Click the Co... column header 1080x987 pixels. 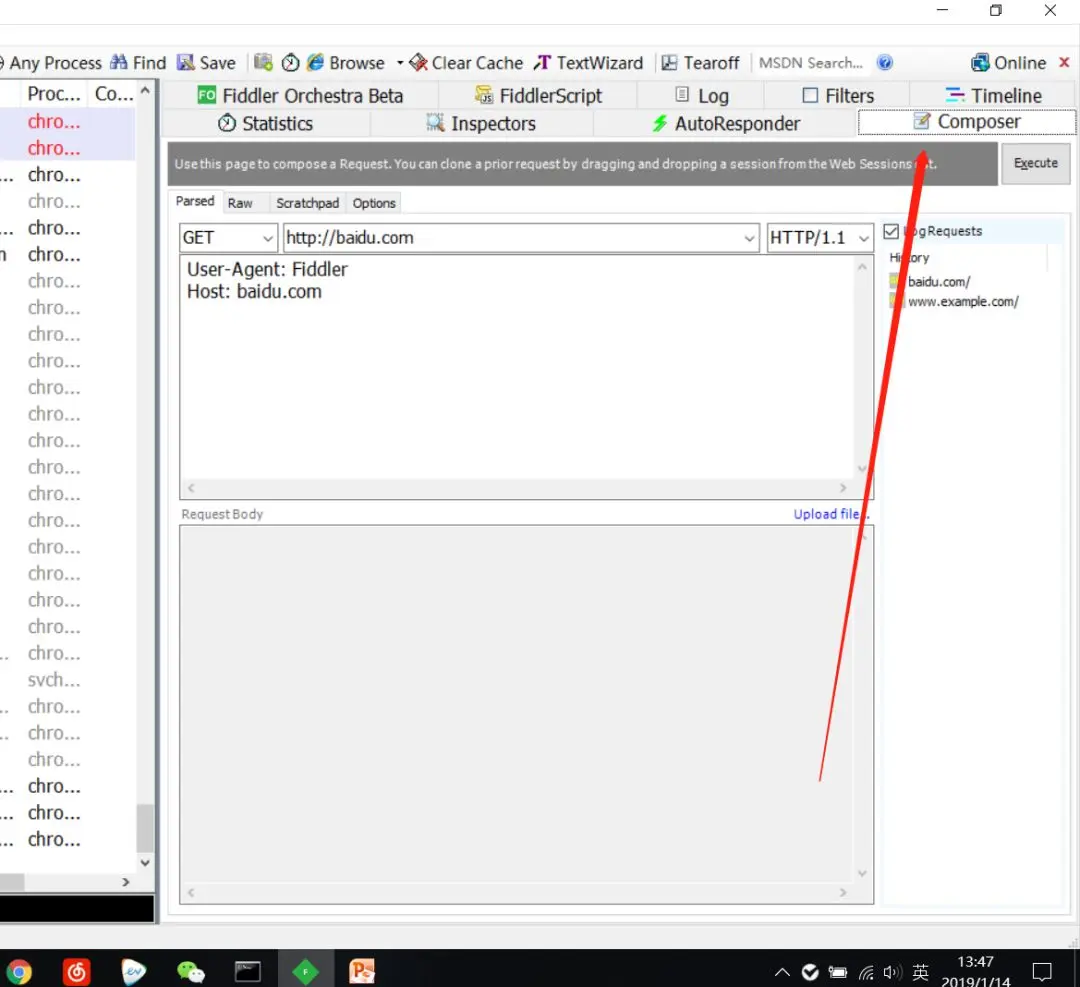(x=114, y=94)
